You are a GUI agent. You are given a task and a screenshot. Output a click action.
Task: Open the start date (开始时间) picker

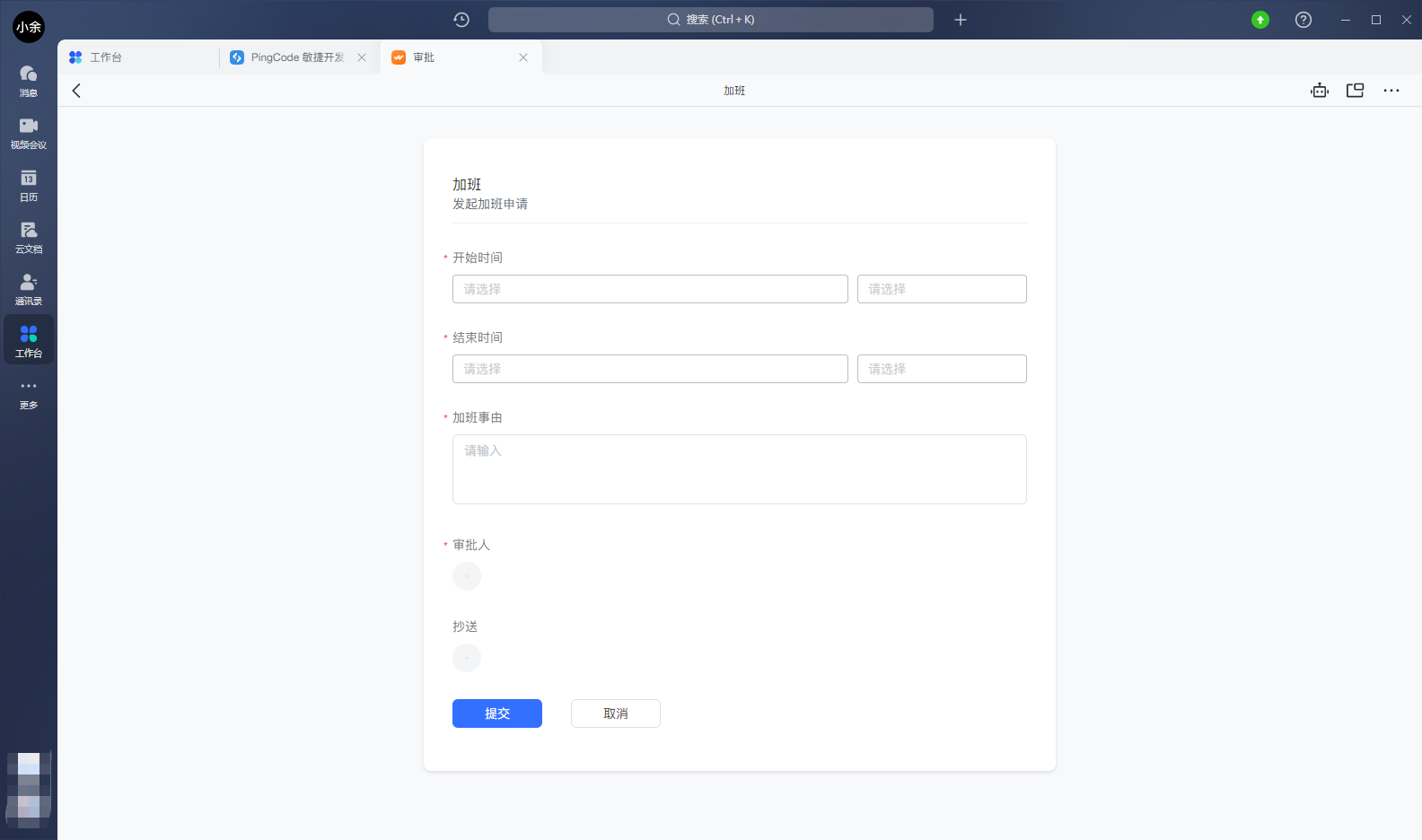coord(650,289)
